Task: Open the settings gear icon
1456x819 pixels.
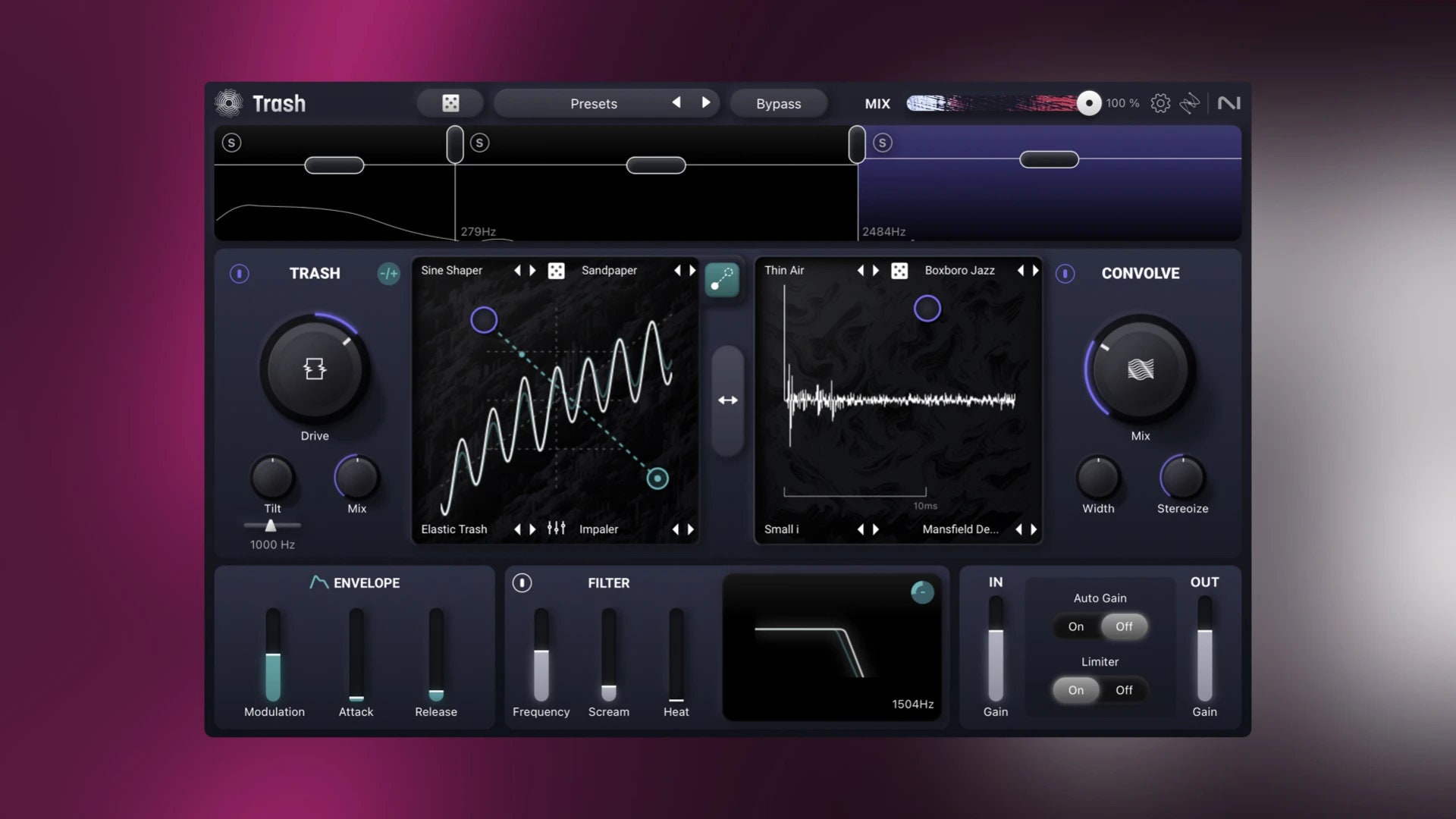Action: [1160, 103]
